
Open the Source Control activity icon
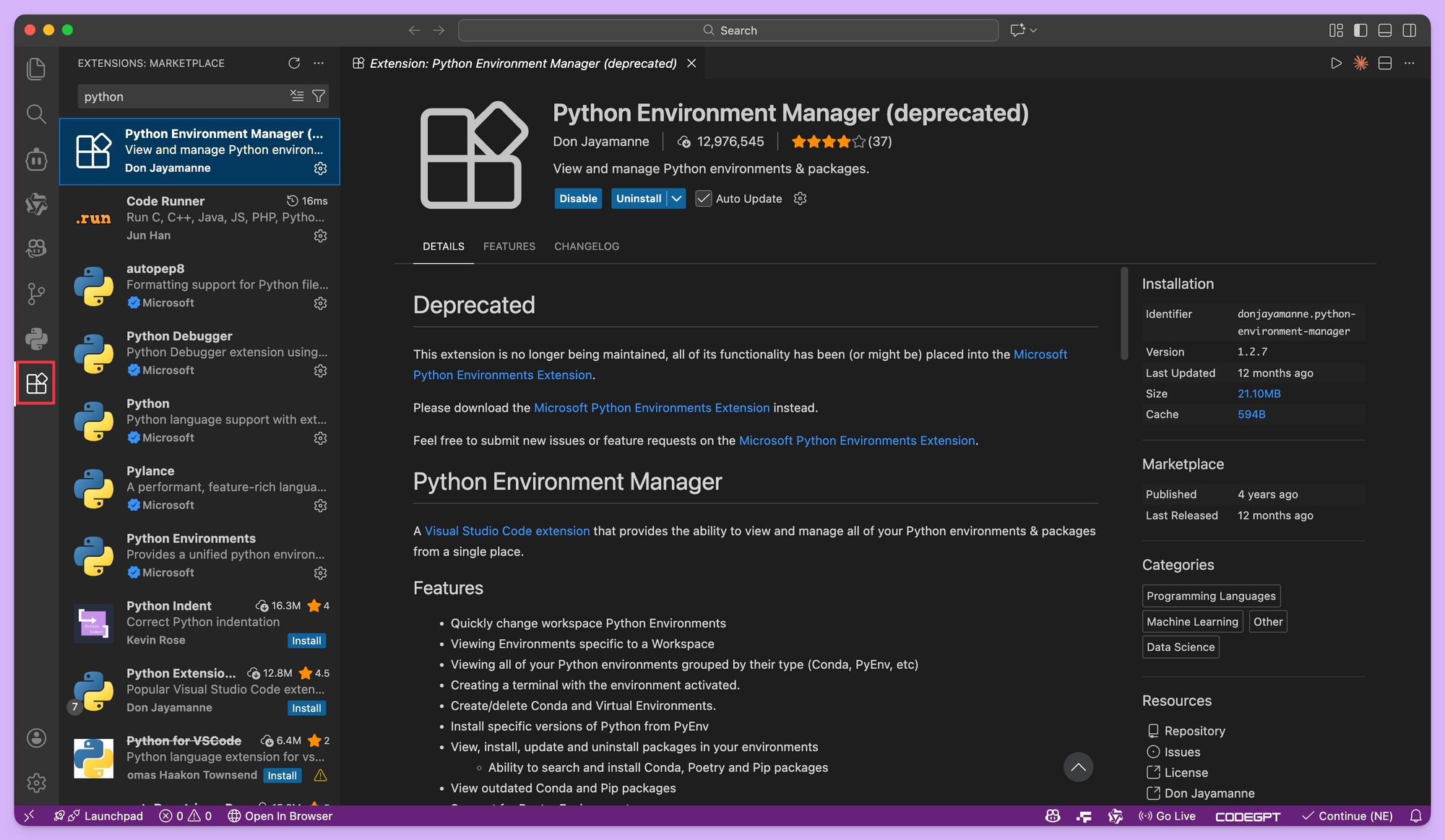[36, 293]
